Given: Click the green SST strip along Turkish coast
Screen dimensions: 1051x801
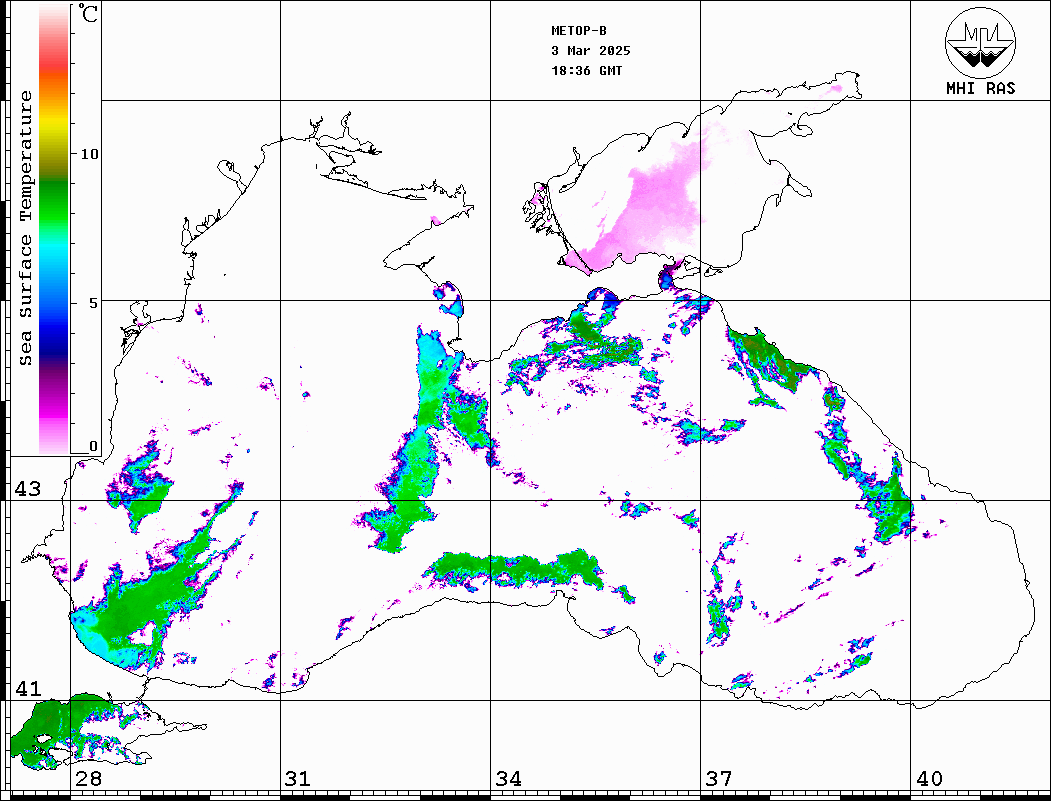Looking at the screenshot, I should point(514,570).
